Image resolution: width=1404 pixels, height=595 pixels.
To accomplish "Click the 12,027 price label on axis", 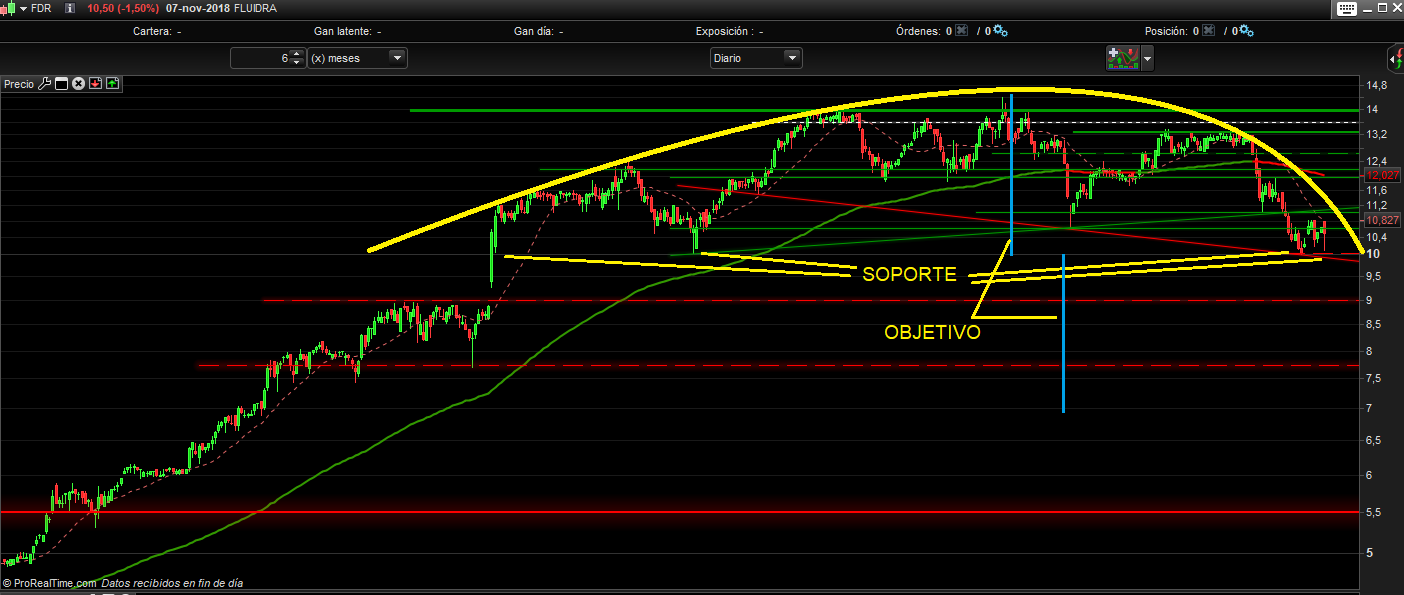I will click(x=1381, y=175).
